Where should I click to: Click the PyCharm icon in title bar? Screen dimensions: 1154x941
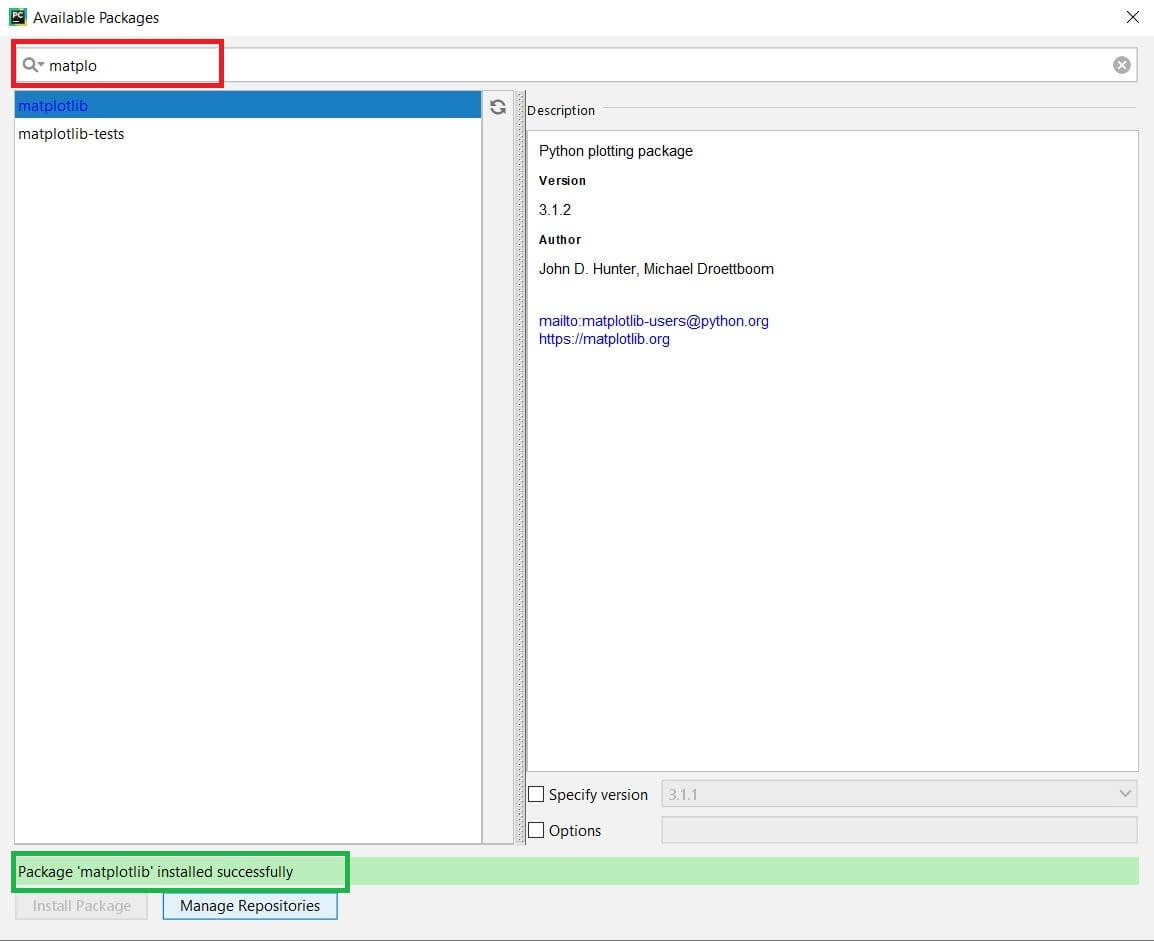[18, 17]
